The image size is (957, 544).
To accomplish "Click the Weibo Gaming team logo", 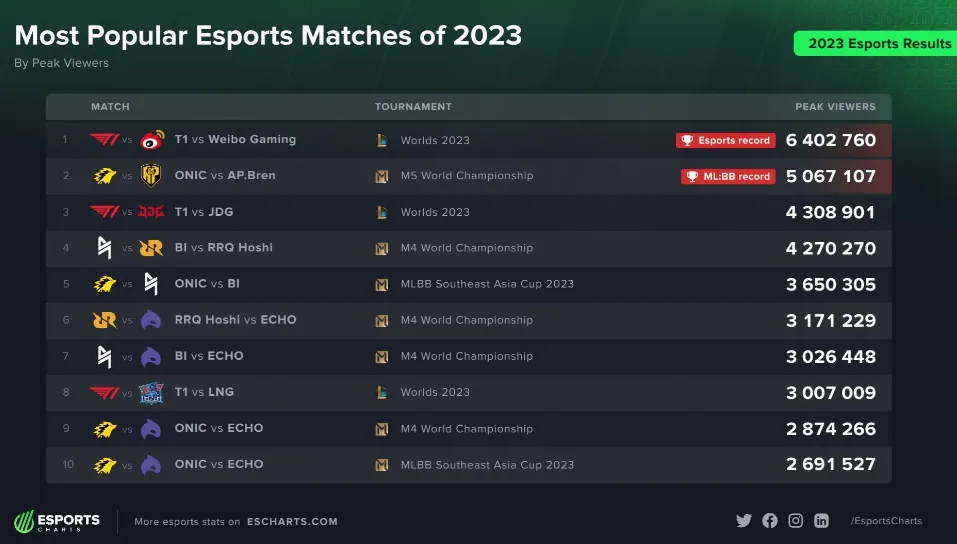I will pyautogui.click(x=152, y=140).
